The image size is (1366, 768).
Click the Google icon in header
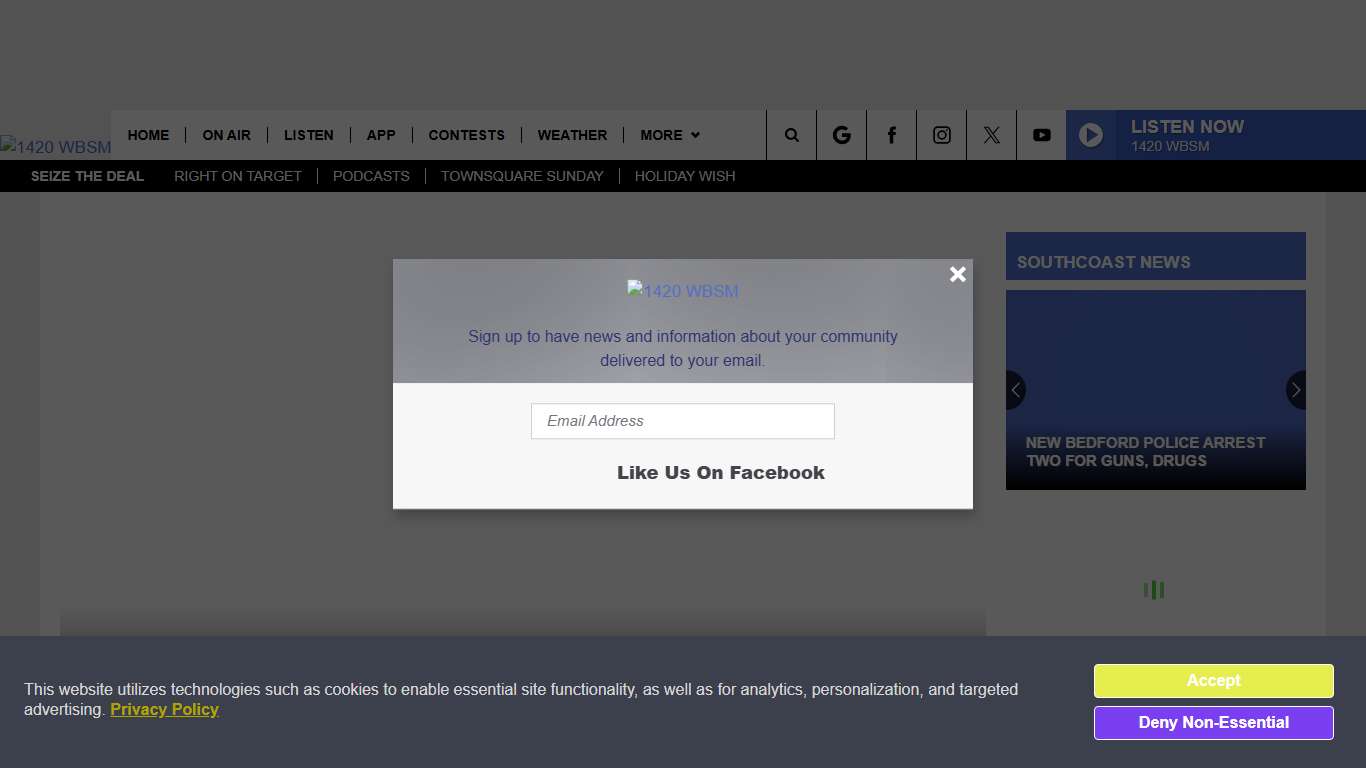(x=841, y=135)
